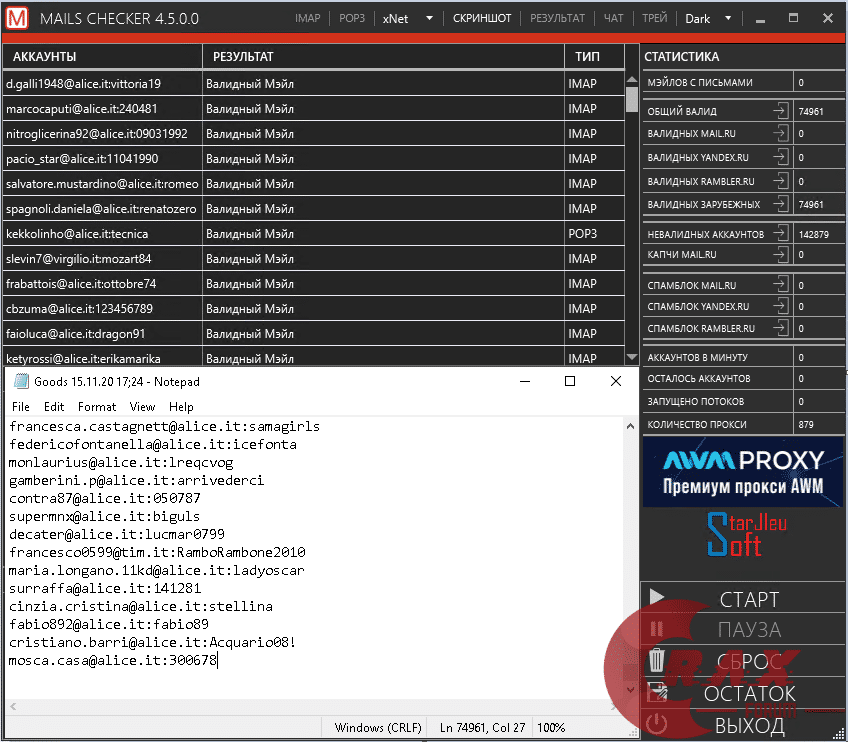The width and height of the screenshot is (848, 742).
Task: Click the accounts list scrollbar thumb
Action: coord(632,99)
